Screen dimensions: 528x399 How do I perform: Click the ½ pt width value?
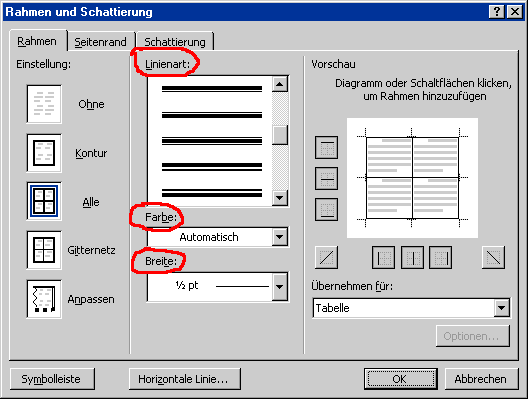(187, 285)
